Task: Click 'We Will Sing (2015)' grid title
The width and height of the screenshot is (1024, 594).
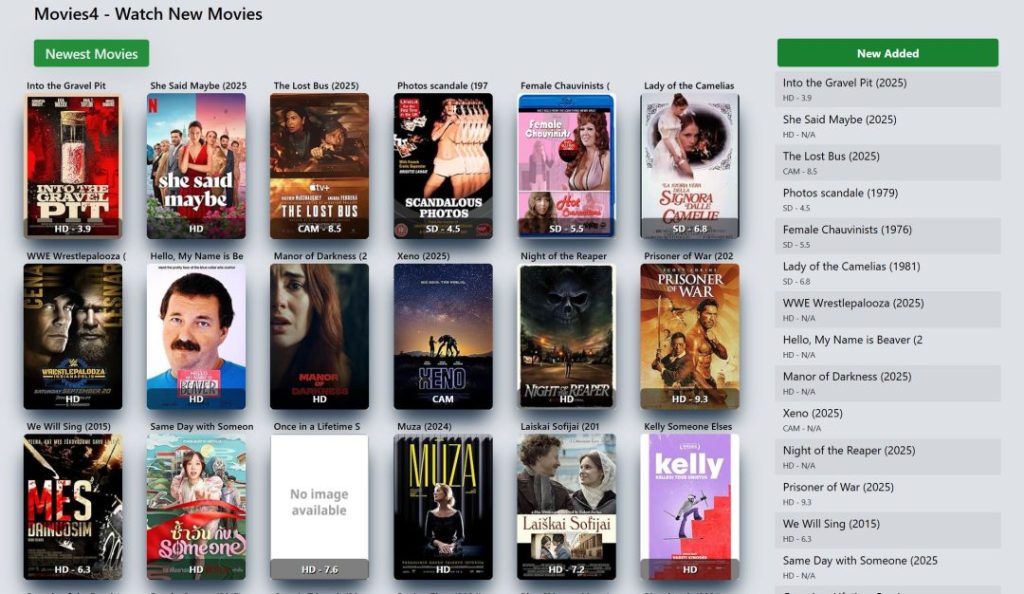Action: click(69, 426)
